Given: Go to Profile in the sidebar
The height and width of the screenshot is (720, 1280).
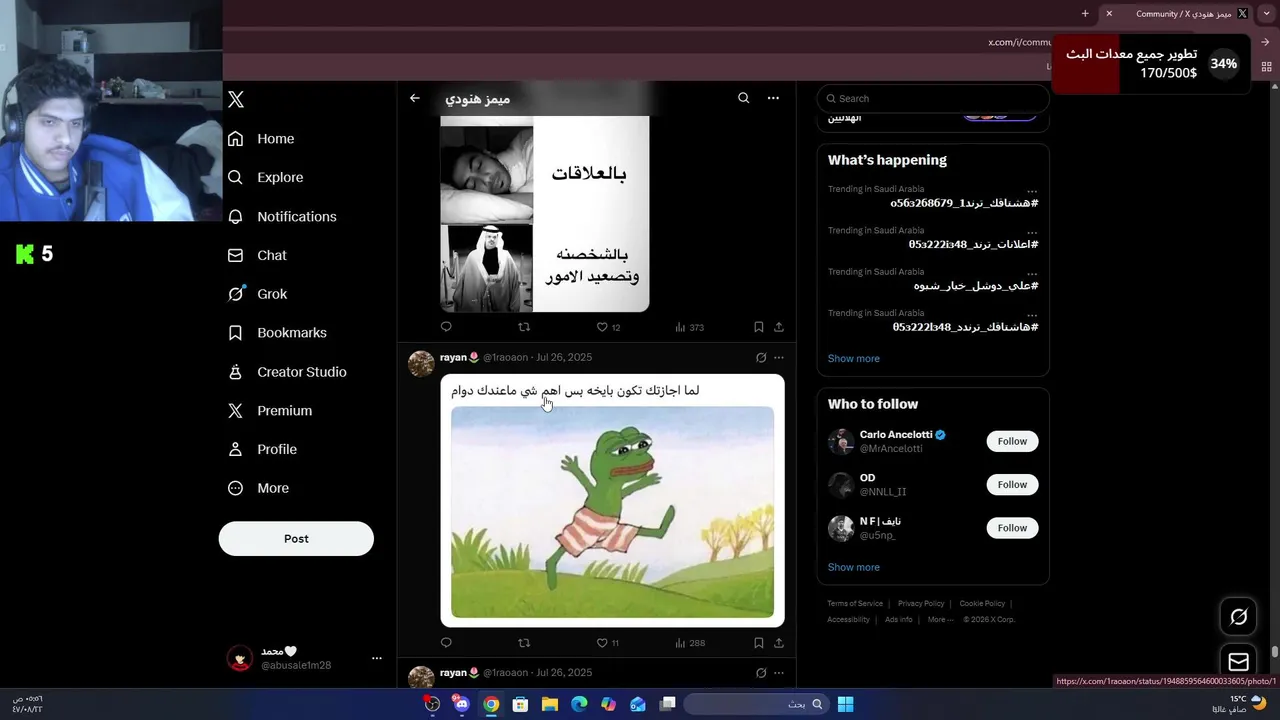Looking at the screenshot, I should coord(262,450).
